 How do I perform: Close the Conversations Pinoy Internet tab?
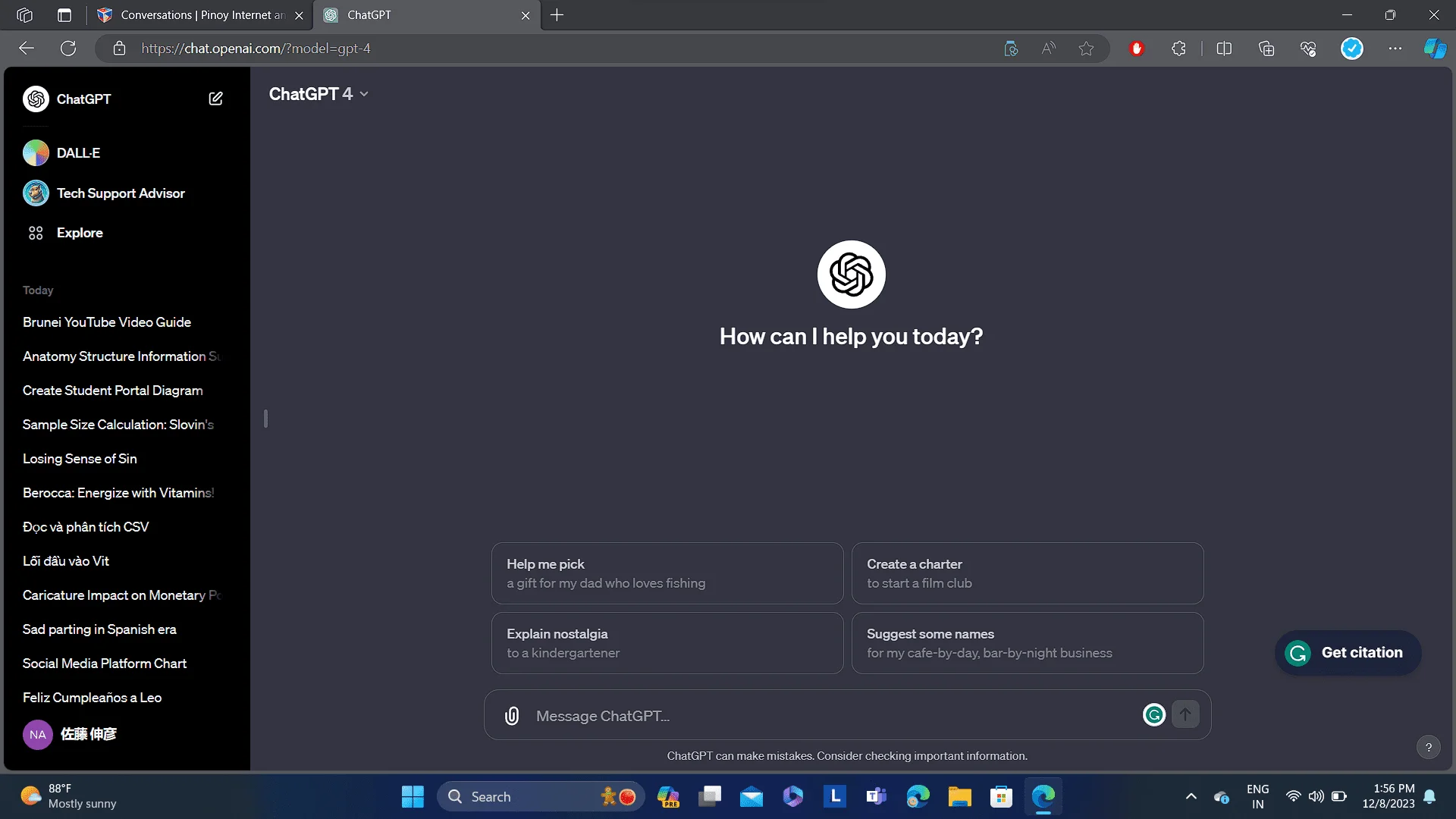point(299,15)
